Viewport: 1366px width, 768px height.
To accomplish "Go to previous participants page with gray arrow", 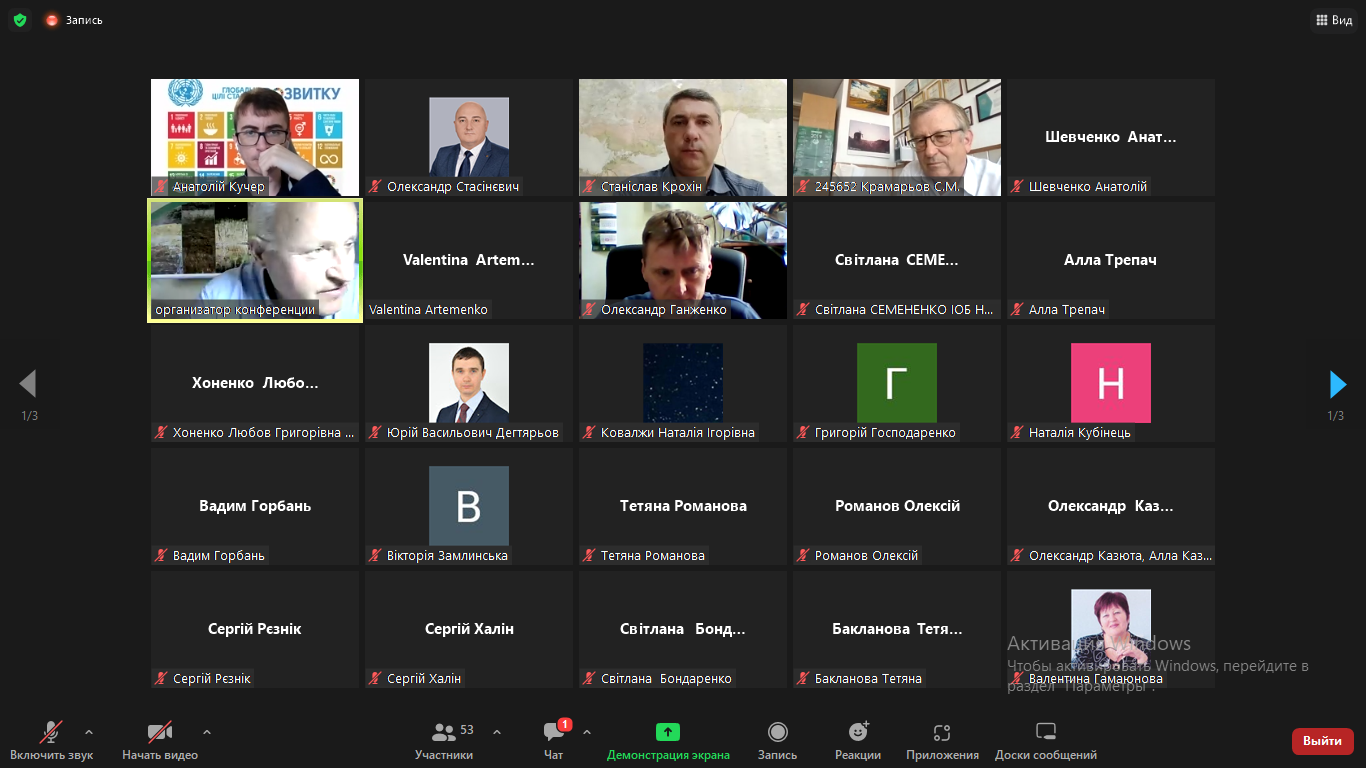I will (x=28, y=384).
